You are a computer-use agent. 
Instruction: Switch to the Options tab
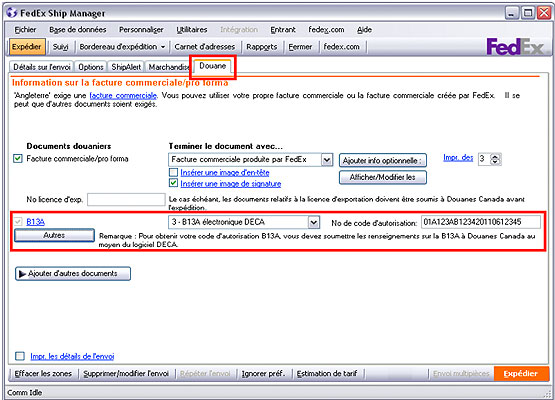point(91,67)
